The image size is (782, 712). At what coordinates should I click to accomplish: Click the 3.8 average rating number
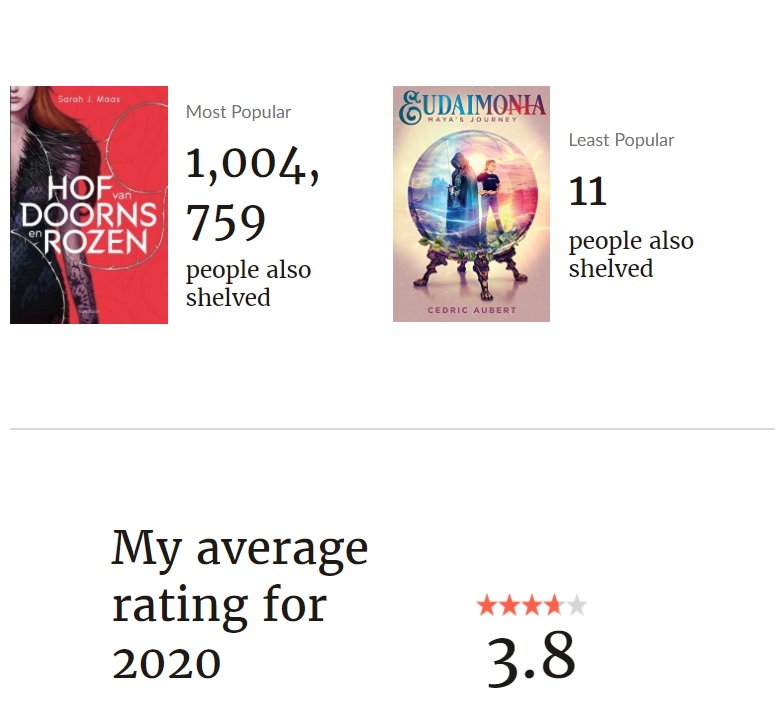(531, 657)
